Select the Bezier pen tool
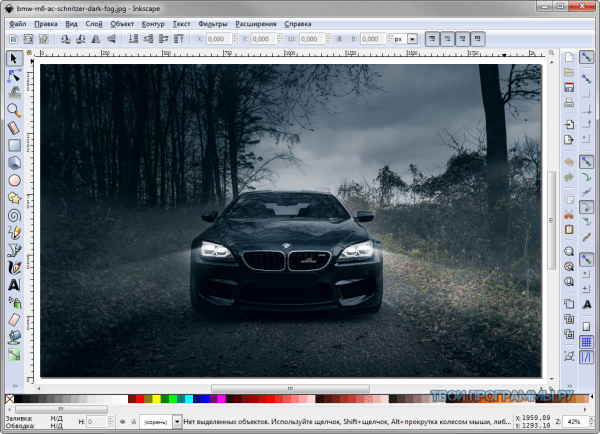 pos(14,250)
